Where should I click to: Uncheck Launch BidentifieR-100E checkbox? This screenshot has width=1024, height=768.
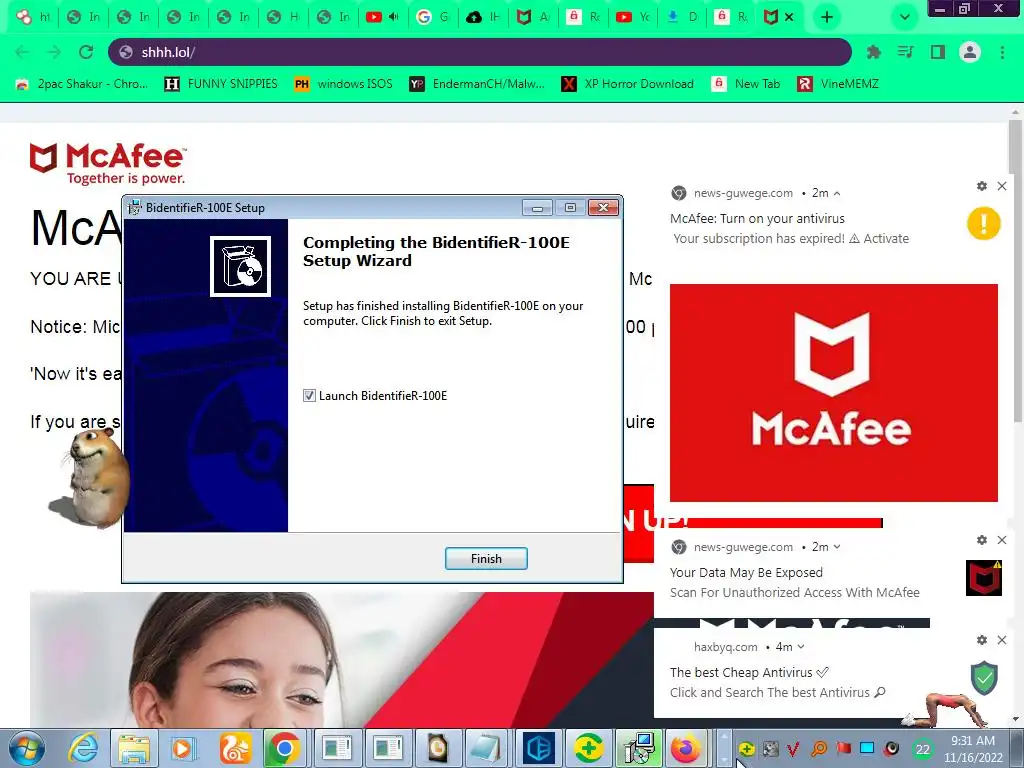click(x=310, y=396)
